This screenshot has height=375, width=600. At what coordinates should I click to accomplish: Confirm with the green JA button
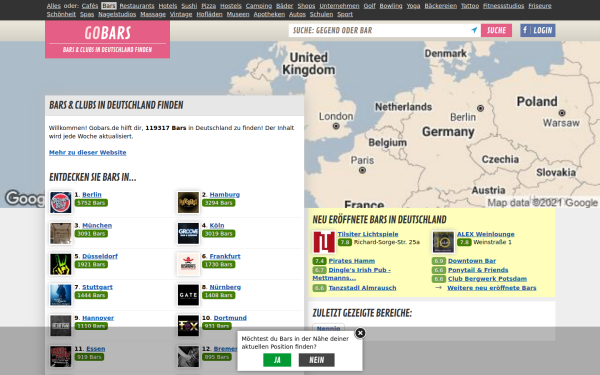pyautogui.click(x=277, y=360)
